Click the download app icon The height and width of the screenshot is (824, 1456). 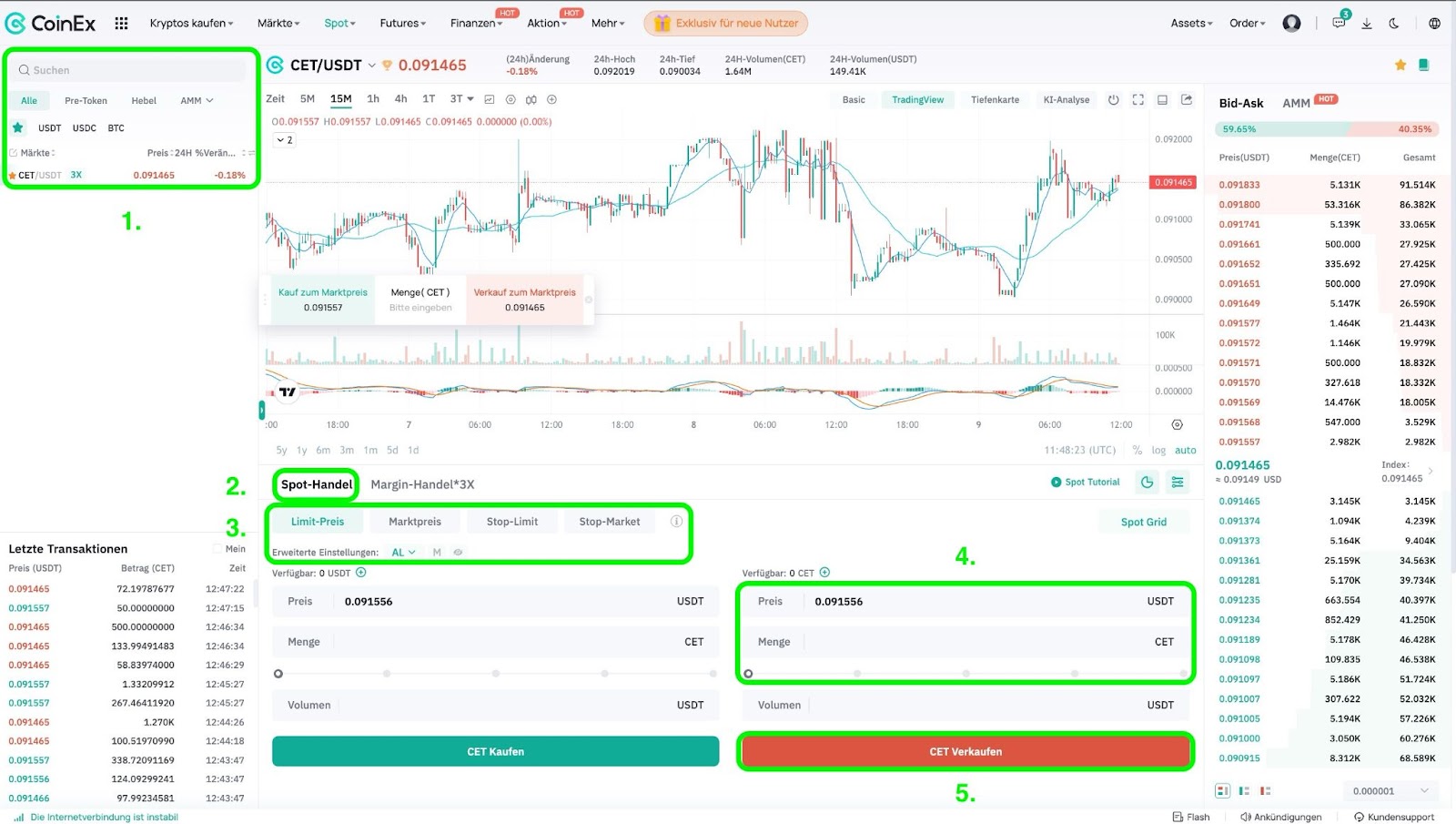click(1367, 24)
